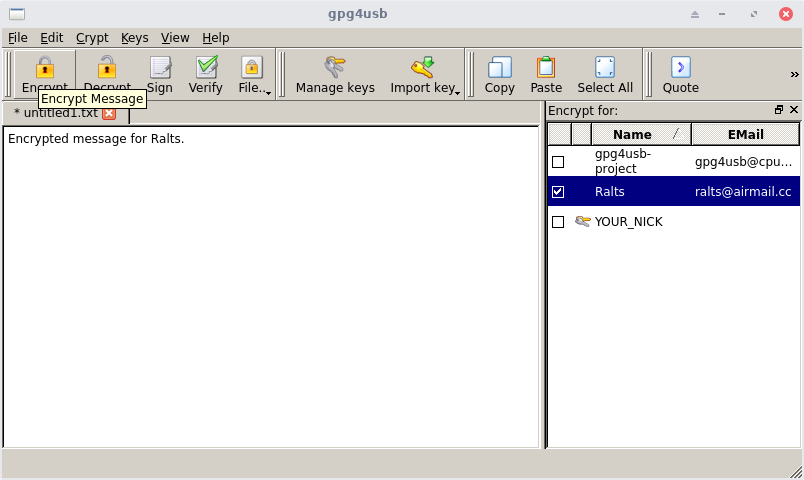Open the Keys menu

pyautogui.click(x=135, y=38)
